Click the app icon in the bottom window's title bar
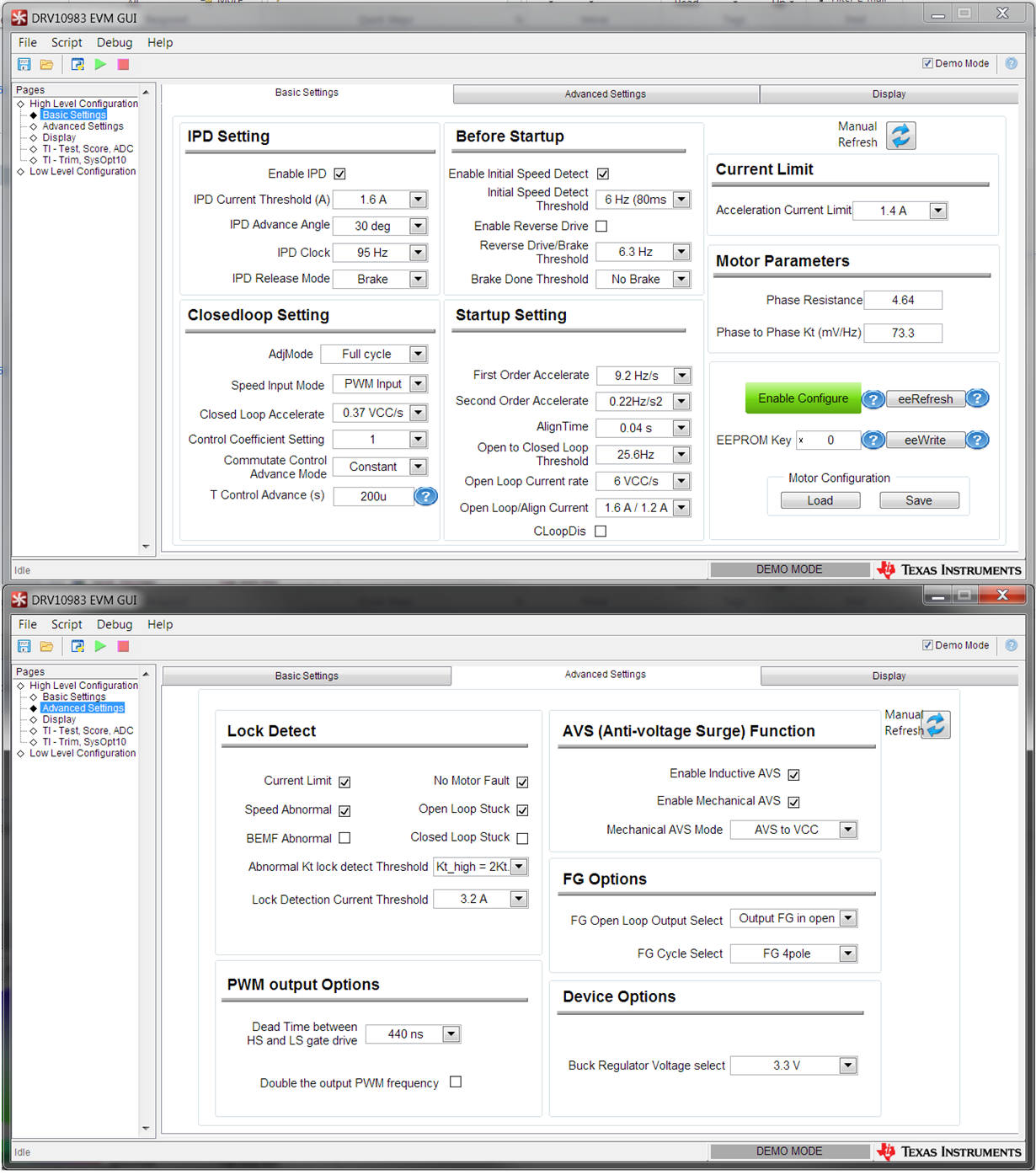This screenshot has height=1175, width=1036. click(x=19, y=599)
